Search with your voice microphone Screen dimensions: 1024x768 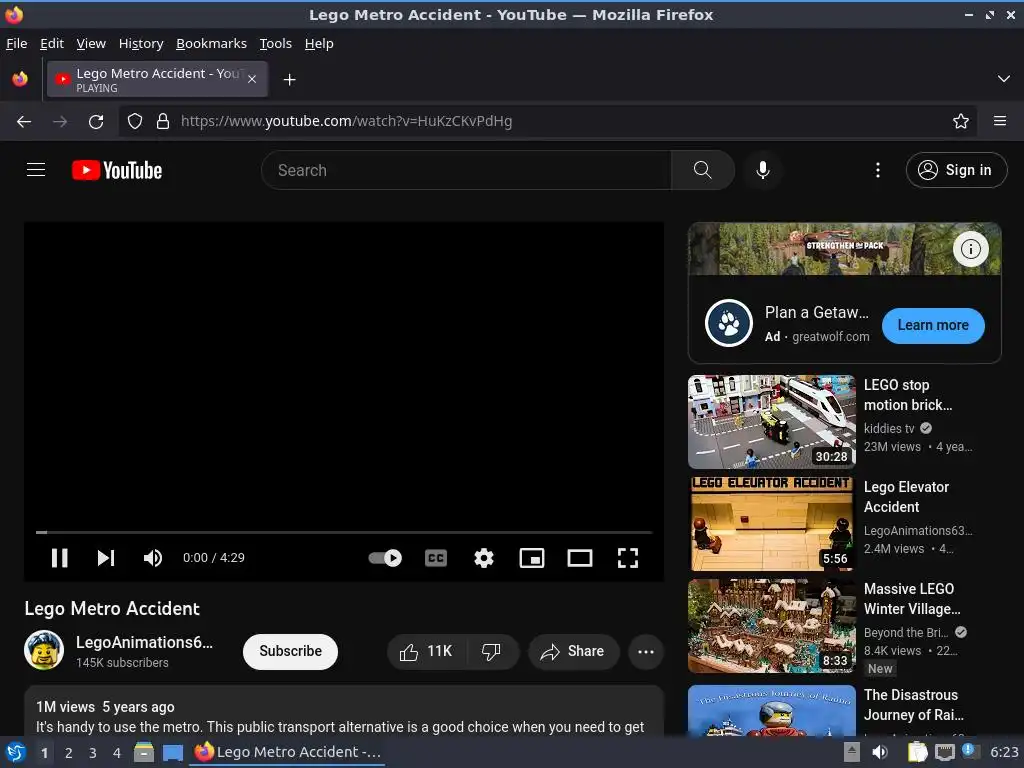click(762, 170)
